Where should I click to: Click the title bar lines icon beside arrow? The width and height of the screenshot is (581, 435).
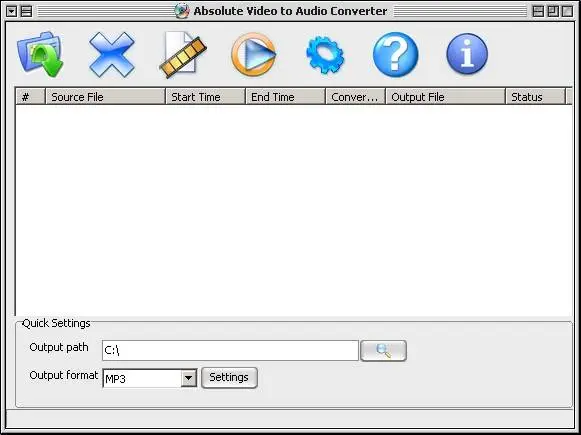(26, 11)
